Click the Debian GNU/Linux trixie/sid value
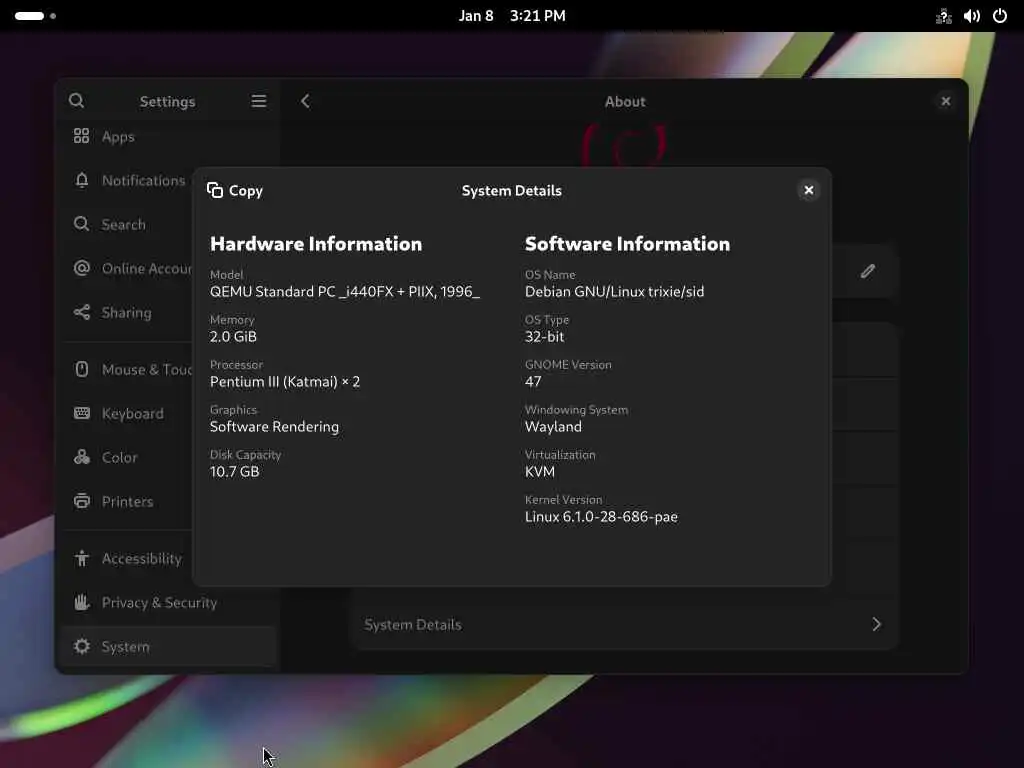Viewport: 1024px width, 768px height. coord(615,292)
